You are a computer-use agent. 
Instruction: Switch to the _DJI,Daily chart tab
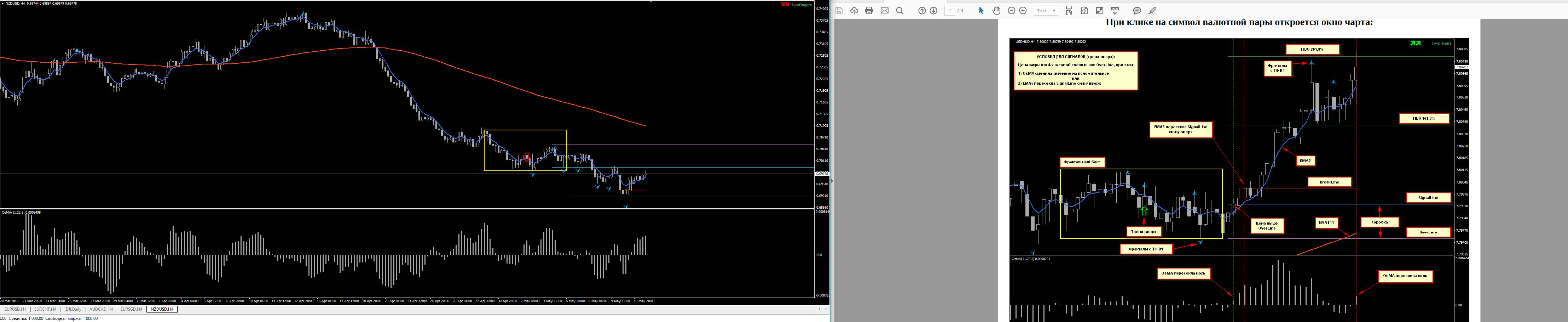coord(73,309)
